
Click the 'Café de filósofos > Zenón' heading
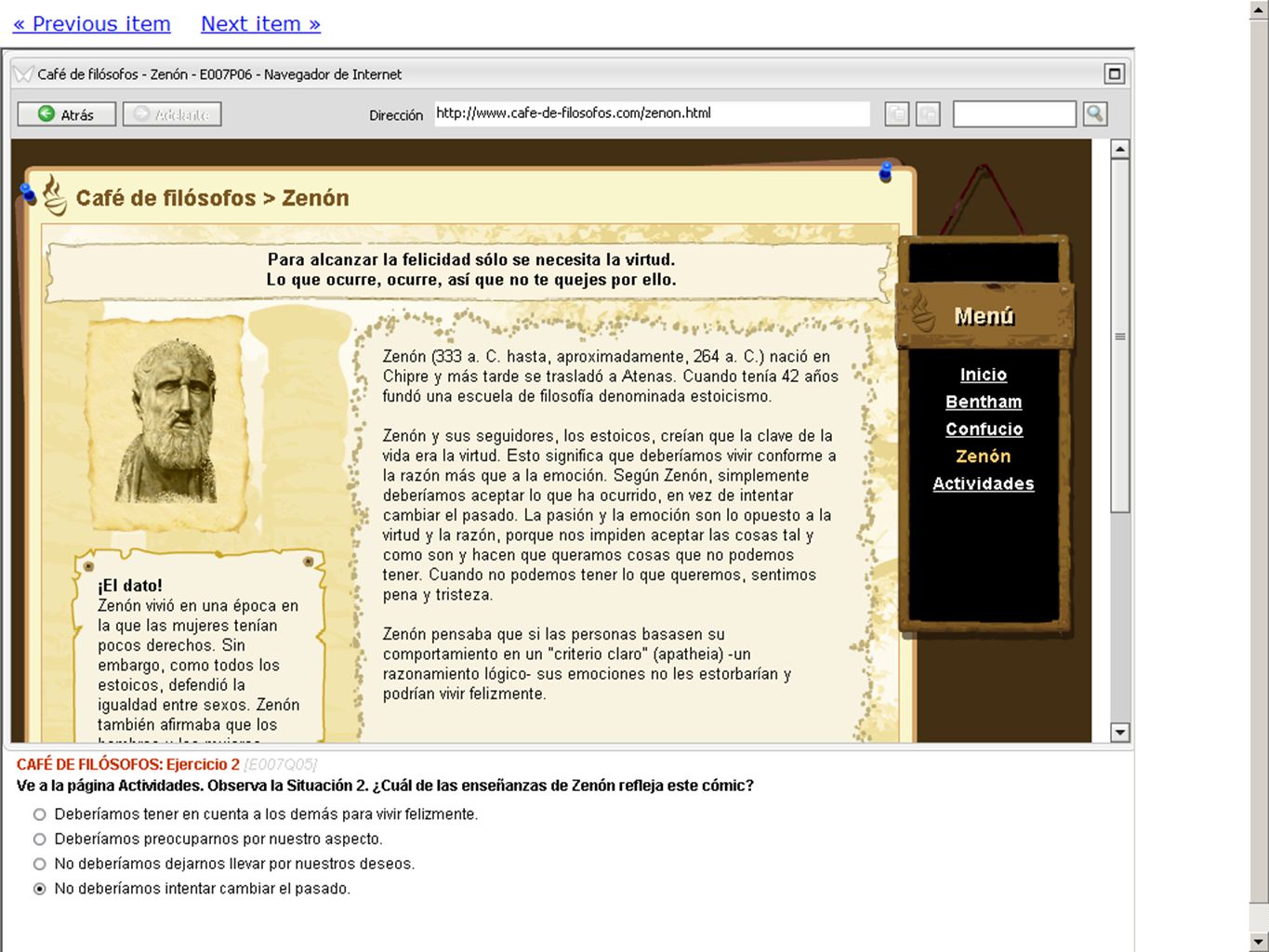(x=213, y=198)
